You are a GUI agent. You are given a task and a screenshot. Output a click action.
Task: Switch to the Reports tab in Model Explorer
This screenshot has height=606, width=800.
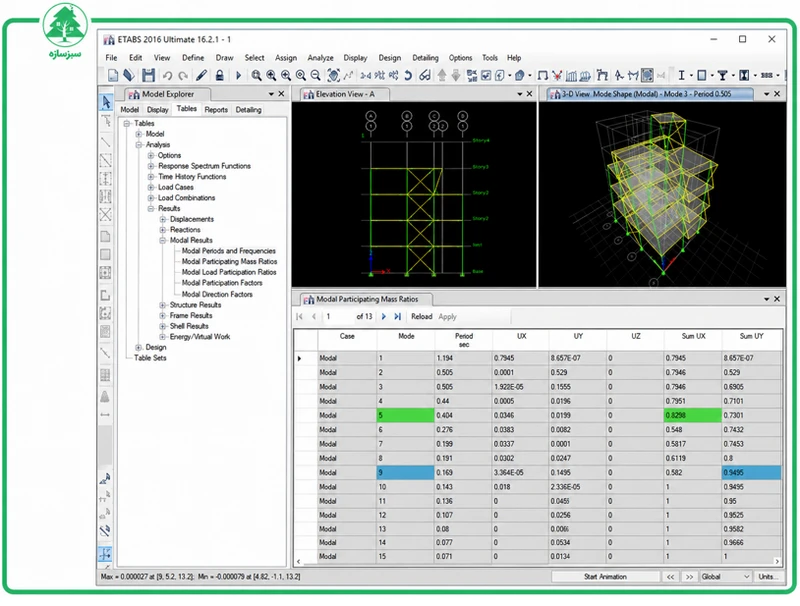tap(216, 110)
